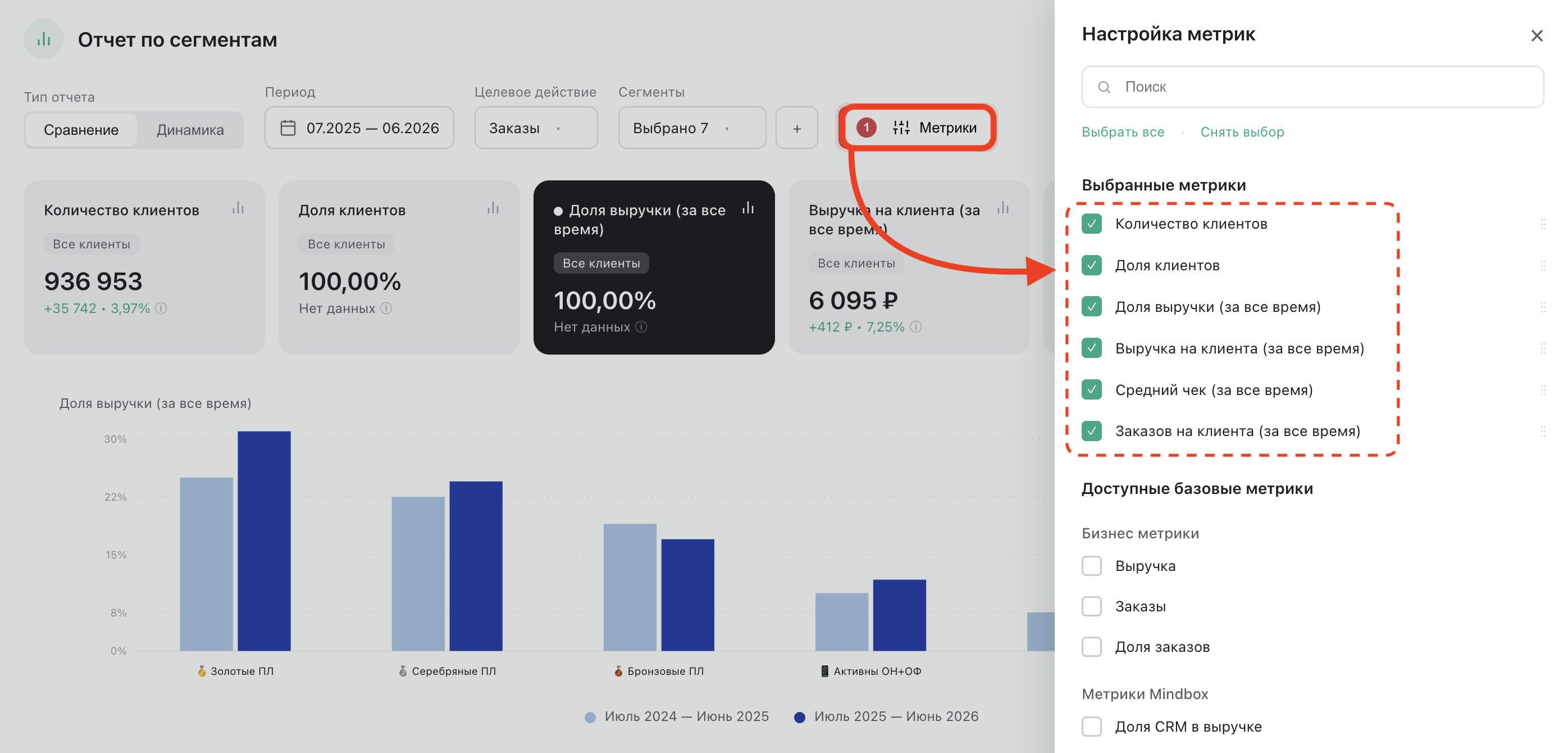Viewport: 1568px width, 753px height.
Task: Click the Выбрать все link
Action: [x=1123, y=132]
